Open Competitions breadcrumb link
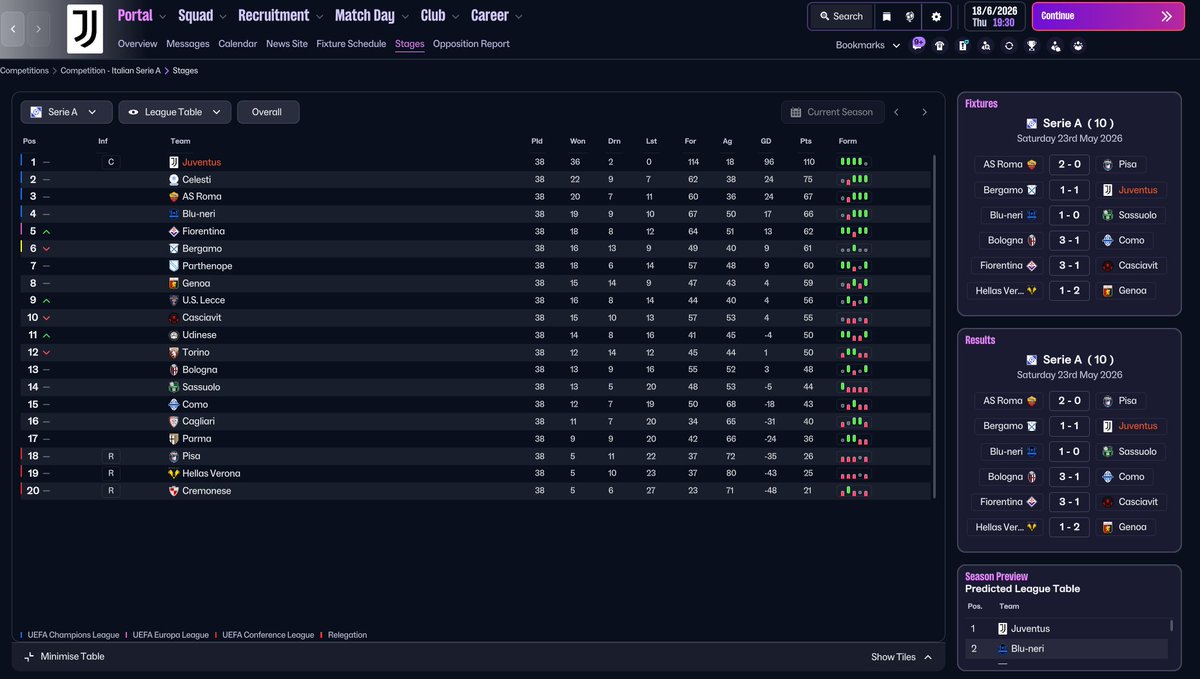 pos(24,71)
